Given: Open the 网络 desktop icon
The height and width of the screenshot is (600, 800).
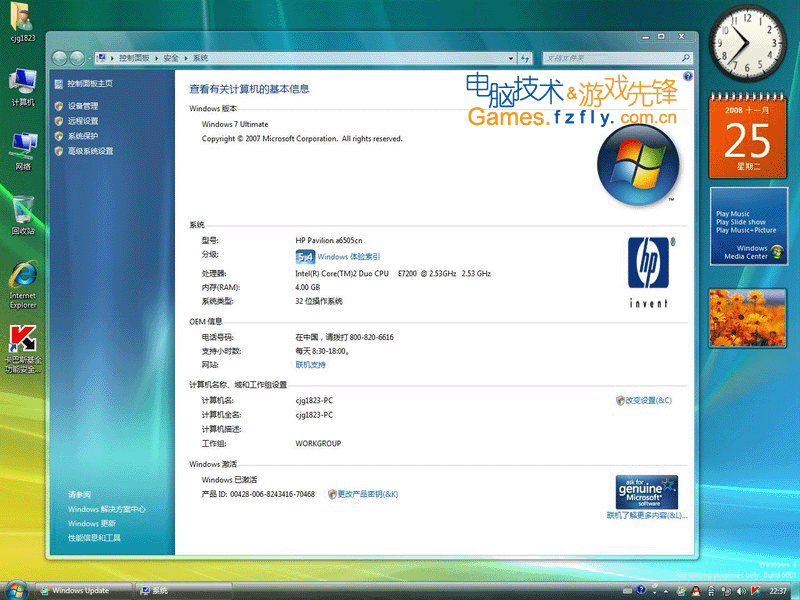Looking at the screenshot, I should (23, 152).
